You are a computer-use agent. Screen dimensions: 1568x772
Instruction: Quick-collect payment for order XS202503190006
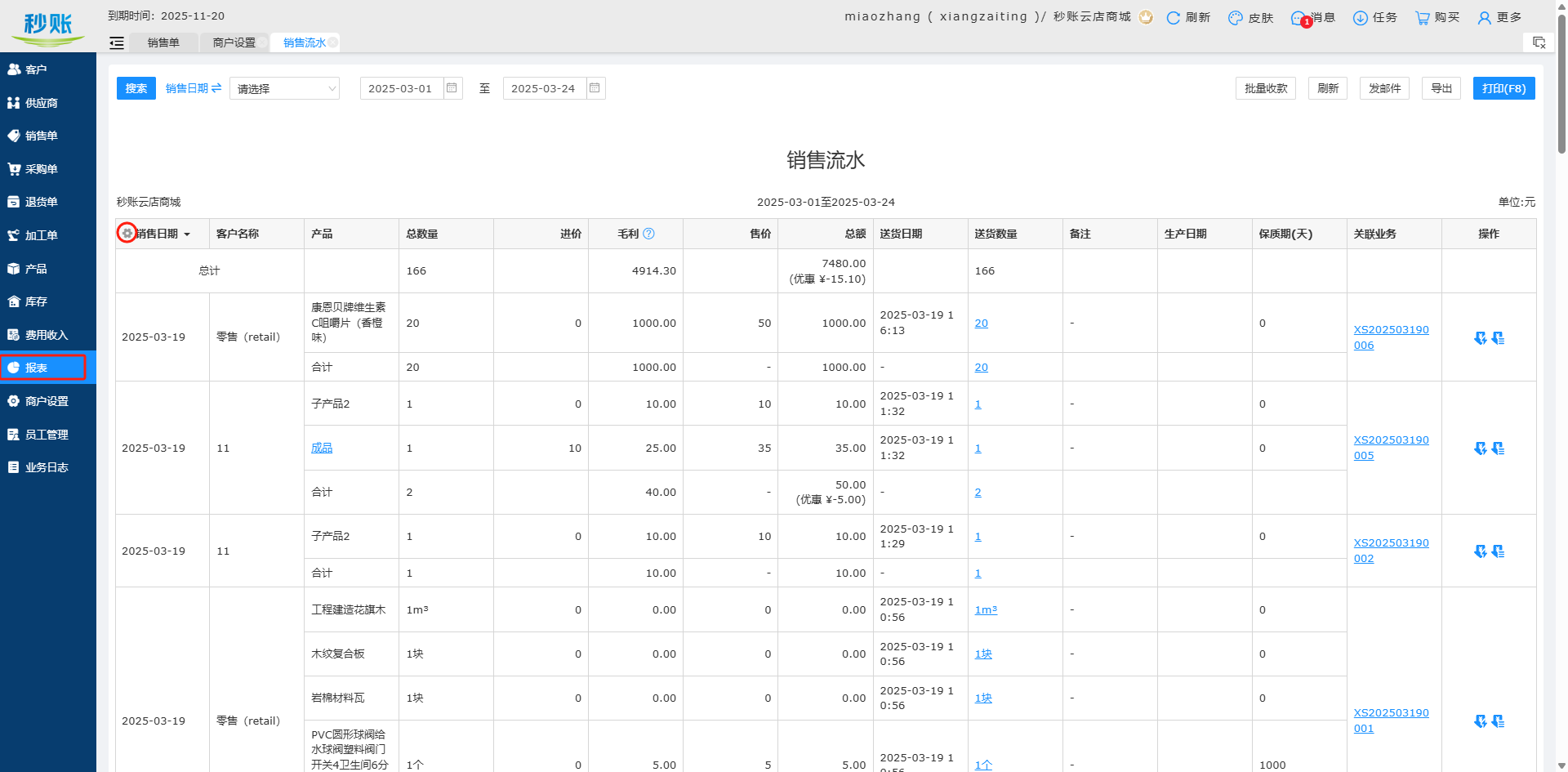point(1480,337)
